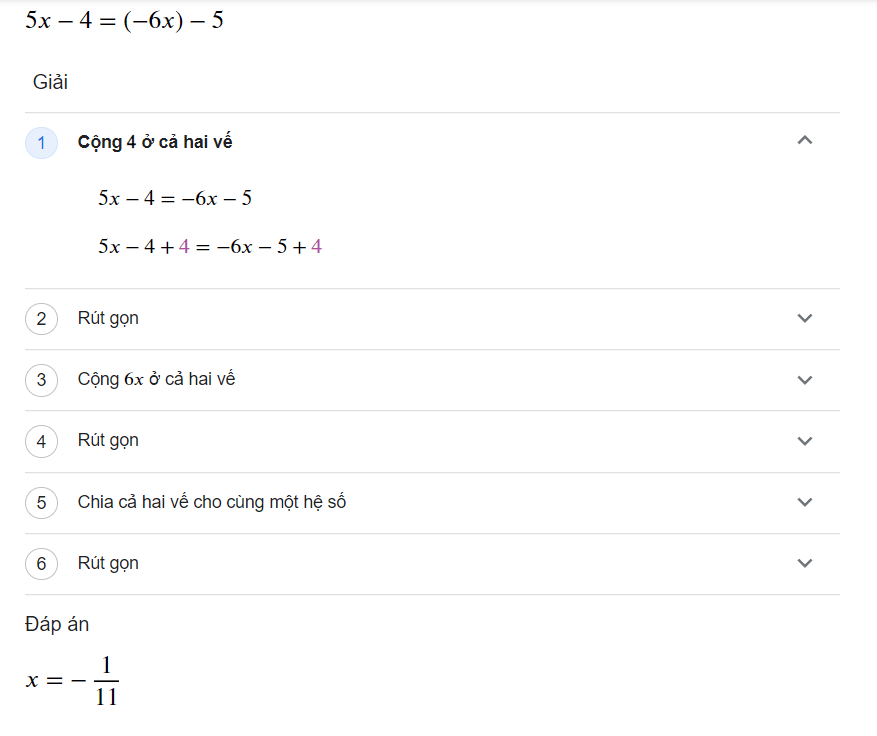
Task: Open the "Cộng 6x ở cả hai vế" step
Action: click(156, 379)
